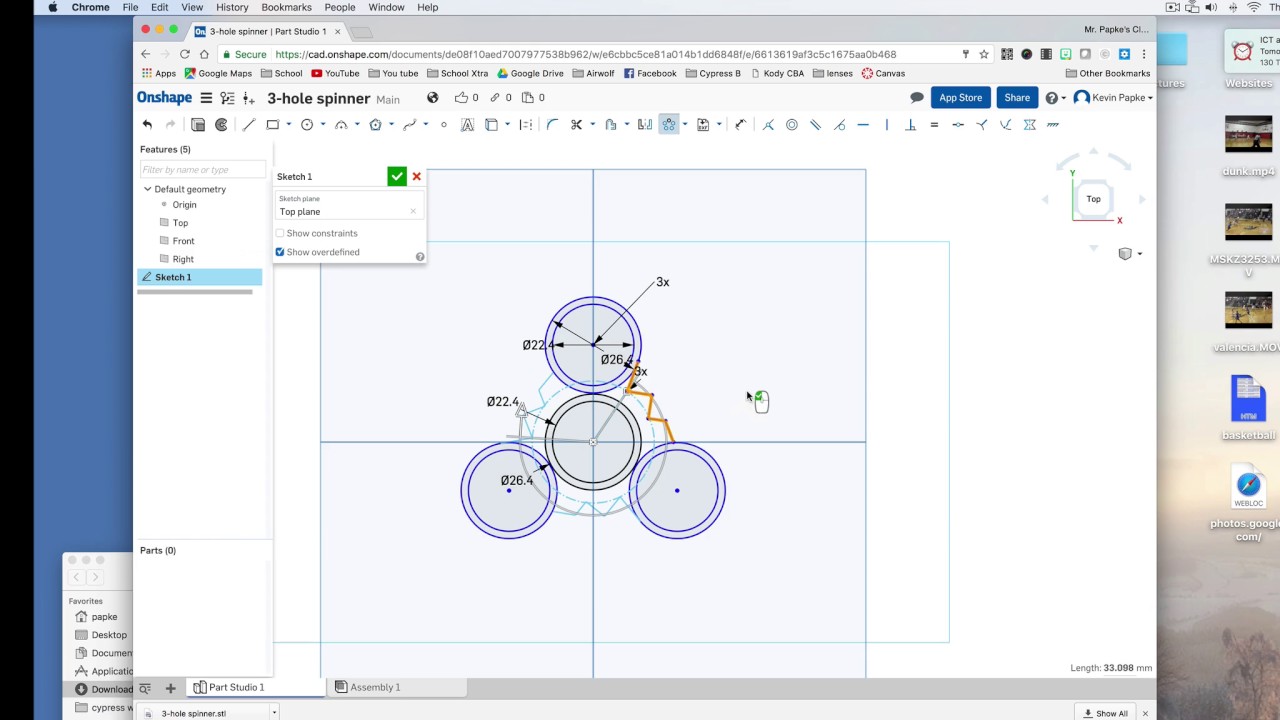Select the Trim scissors tool
1280x720 pixels.
pos(576,125)
